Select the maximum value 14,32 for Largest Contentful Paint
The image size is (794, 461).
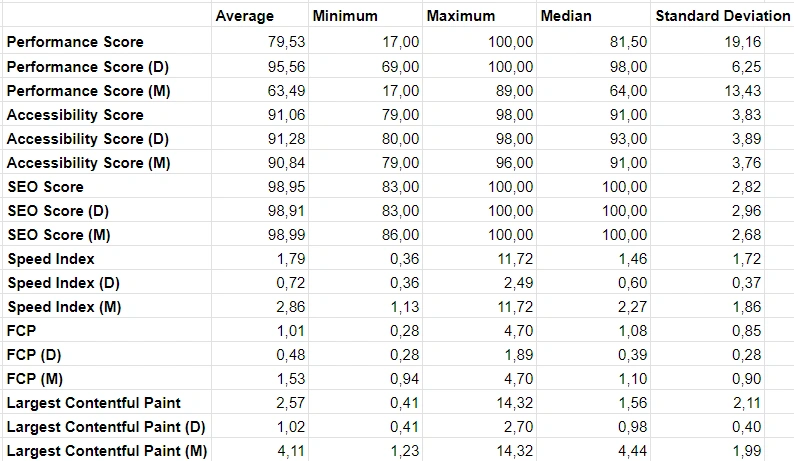(479, 403)
